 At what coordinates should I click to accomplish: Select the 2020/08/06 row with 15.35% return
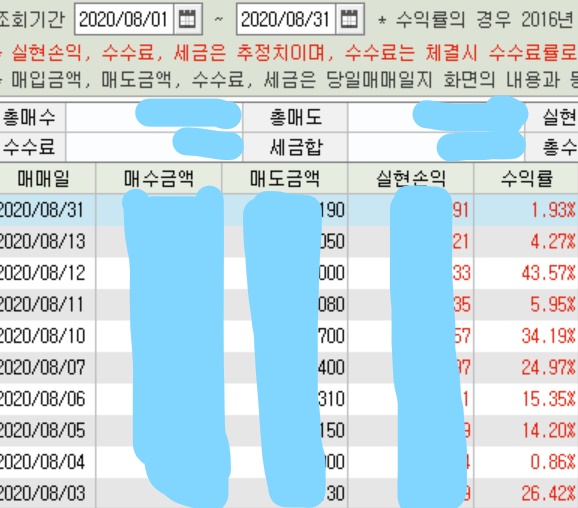[289, 399]
